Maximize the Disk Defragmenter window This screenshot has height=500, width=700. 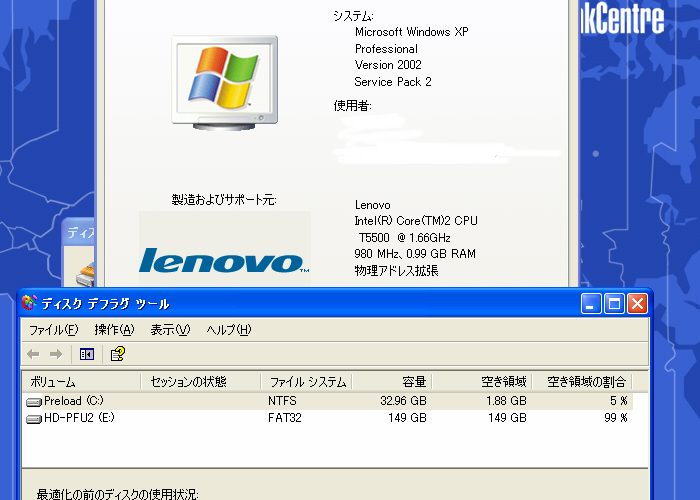coord(614,304)
